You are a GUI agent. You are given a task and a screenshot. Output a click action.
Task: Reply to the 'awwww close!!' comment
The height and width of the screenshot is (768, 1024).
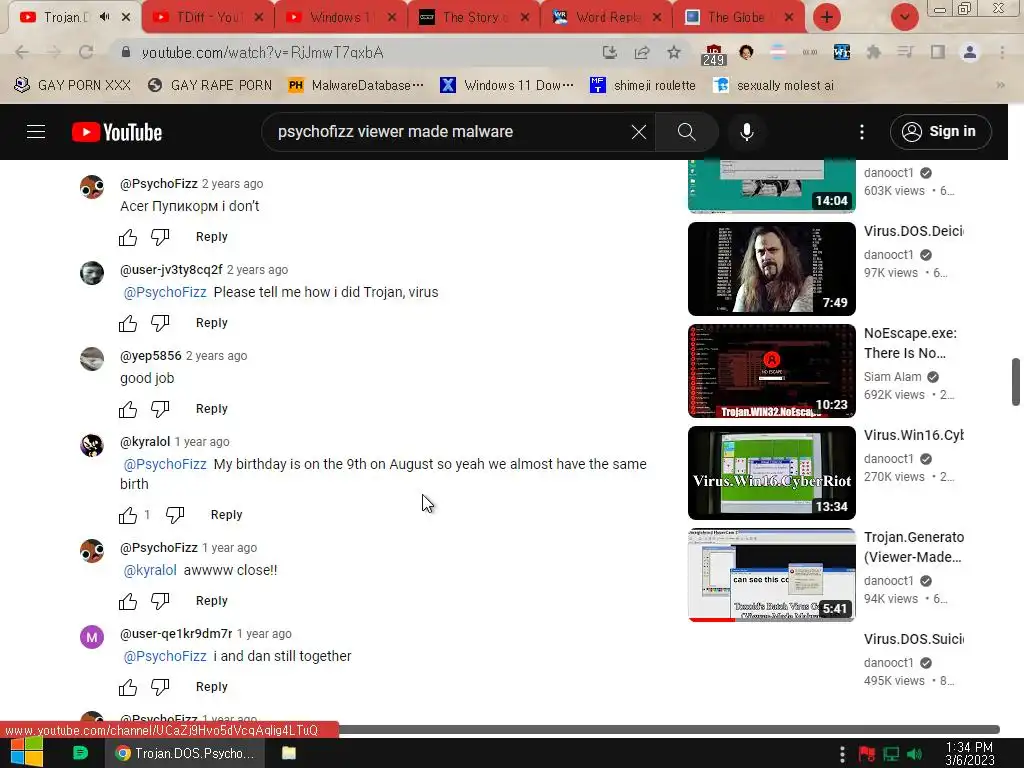pos(212,601)
